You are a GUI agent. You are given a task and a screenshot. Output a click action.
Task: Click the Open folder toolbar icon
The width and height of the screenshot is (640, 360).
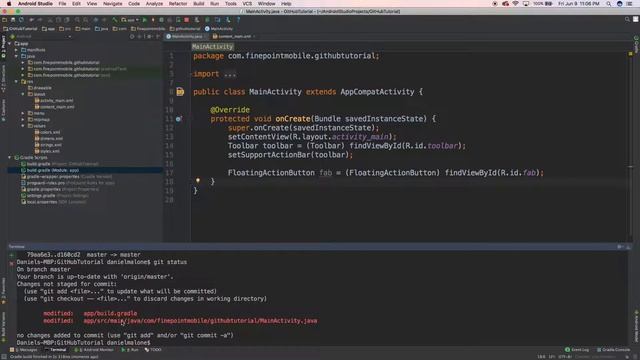tap(4, 20)
